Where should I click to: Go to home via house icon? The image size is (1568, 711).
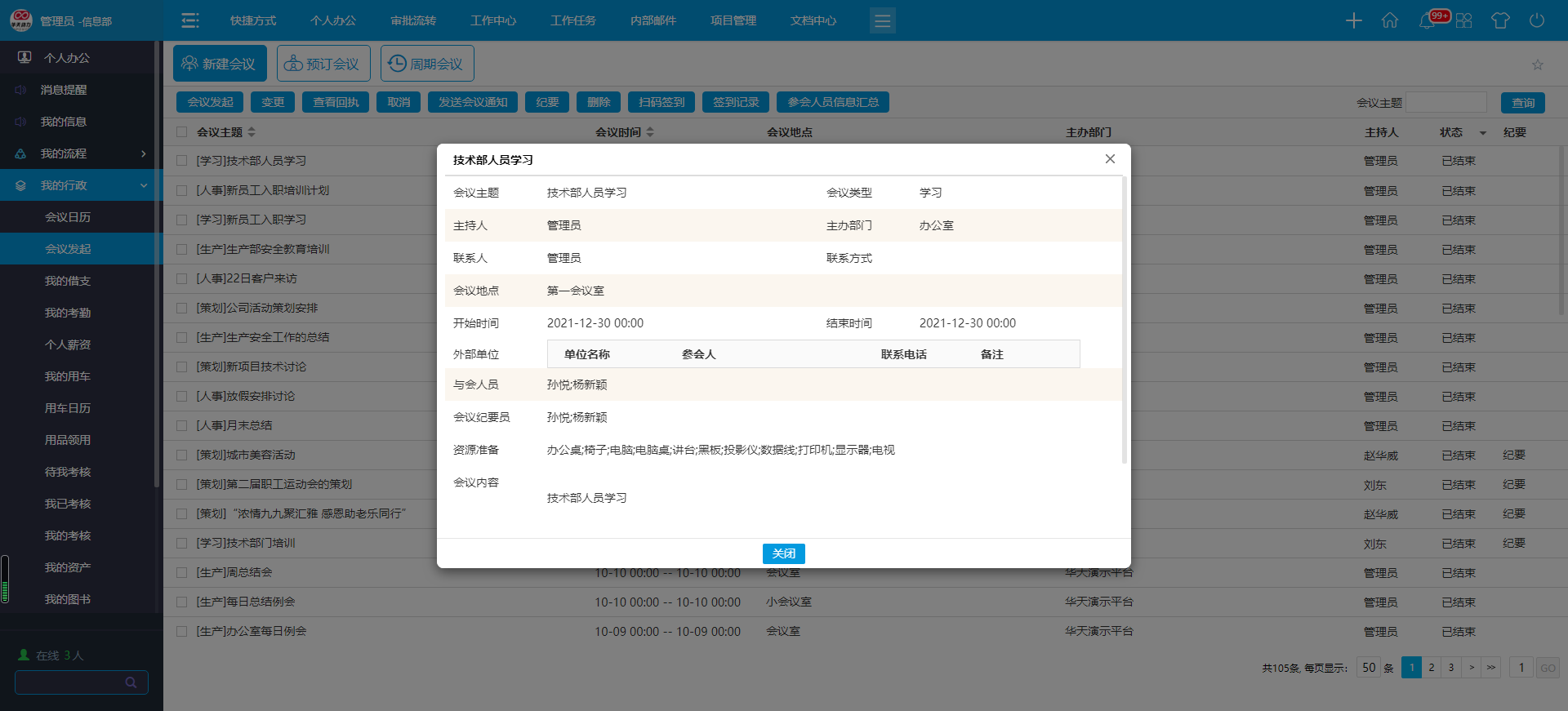[1389, 20]
